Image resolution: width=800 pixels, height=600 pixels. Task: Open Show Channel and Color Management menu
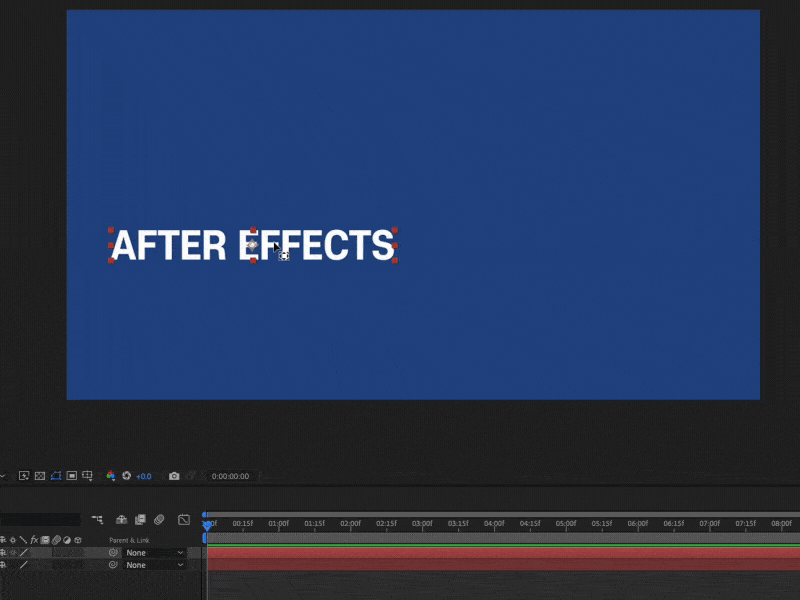click(x=110, y=476)
